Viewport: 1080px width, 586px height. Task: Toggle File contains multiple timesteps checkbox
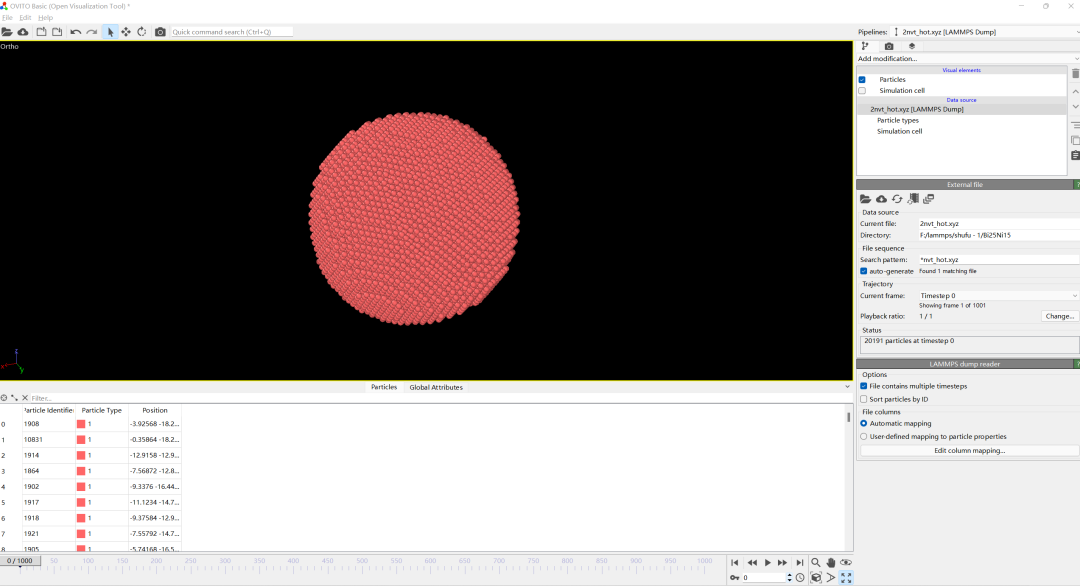[x=864, y=386]
